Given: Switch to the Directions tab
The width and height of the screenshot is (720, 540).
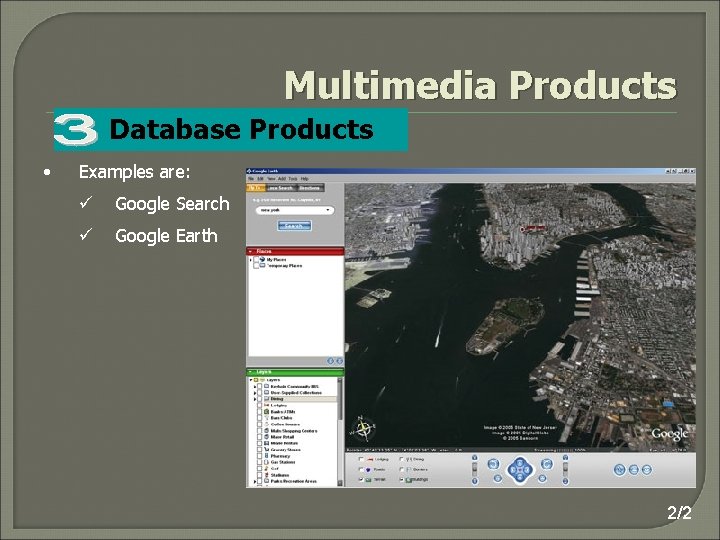Looking at the screenshot, I should [x=310, y=188].
